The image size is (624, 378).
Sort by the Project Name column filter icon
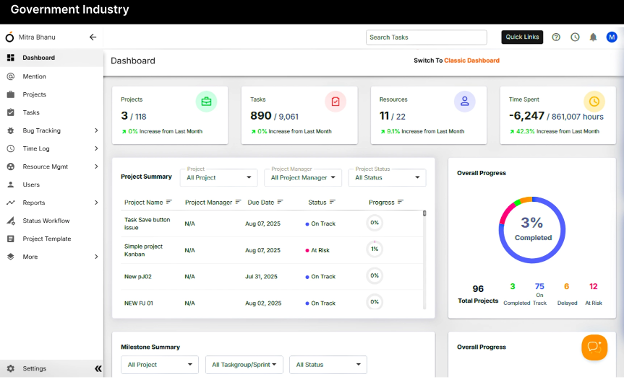click(169, 202)
